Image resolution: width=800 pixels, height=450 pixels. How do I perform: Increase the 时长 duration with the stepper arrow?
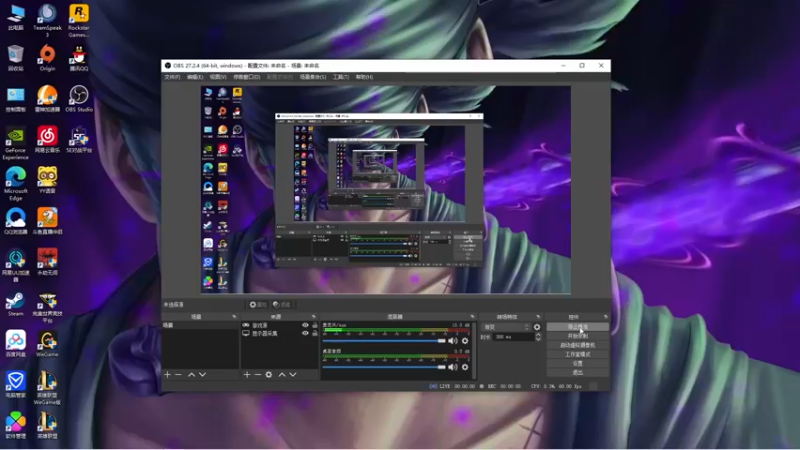coord(538,335)
